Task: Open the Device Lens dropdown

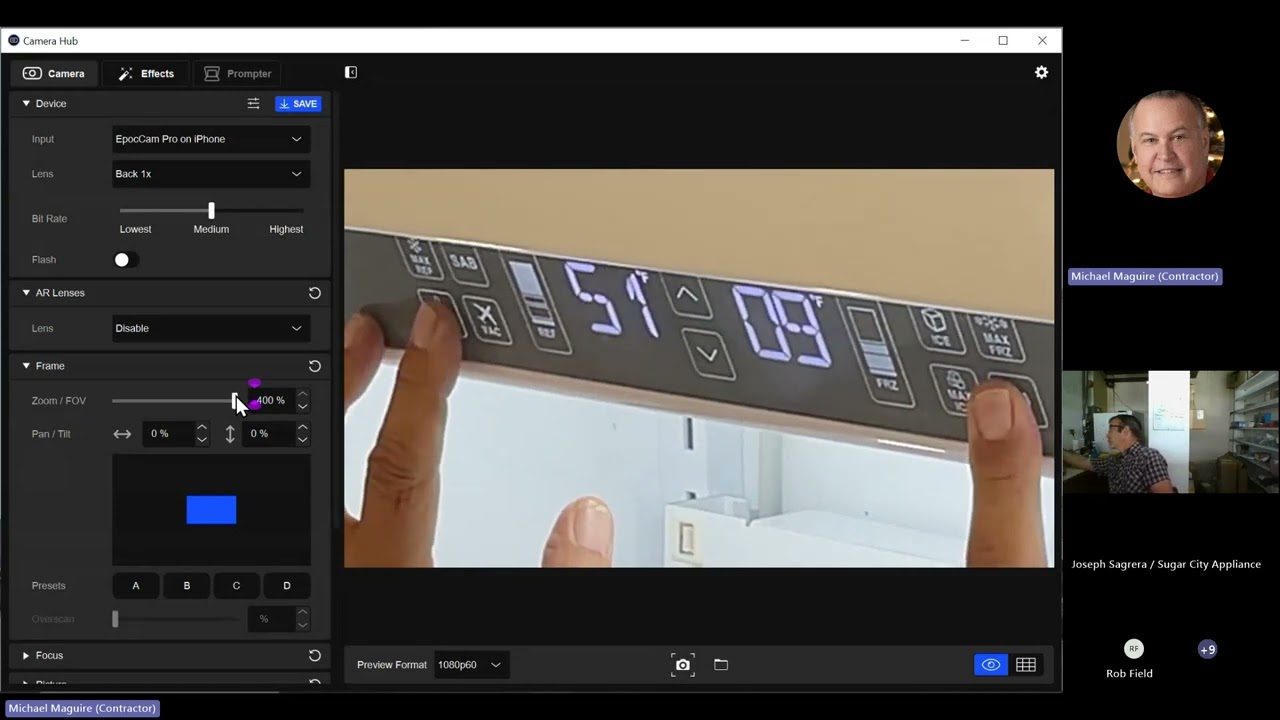Action: [x=210, y=174]
